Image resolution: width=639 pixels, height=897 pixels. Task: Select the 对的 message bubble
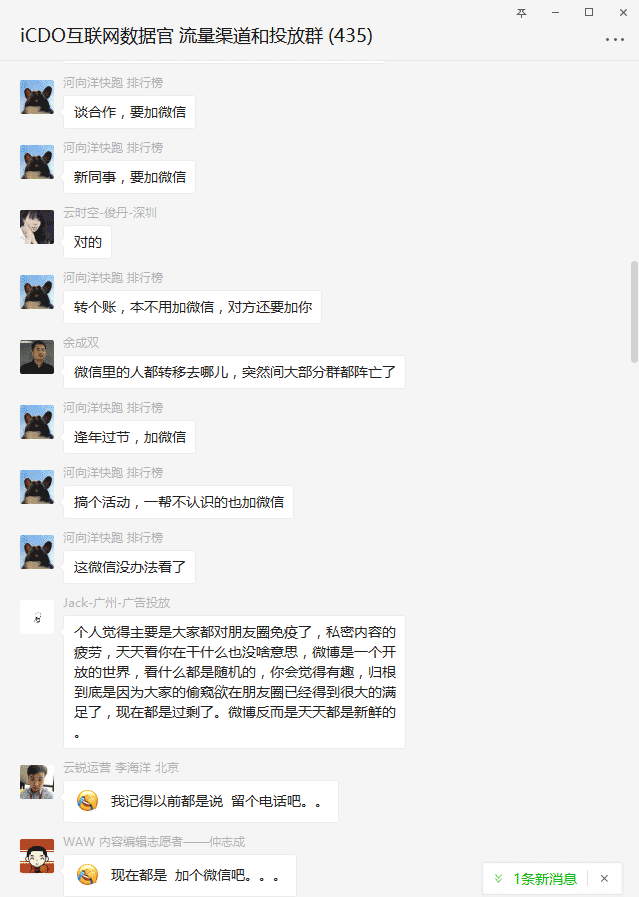88,242
